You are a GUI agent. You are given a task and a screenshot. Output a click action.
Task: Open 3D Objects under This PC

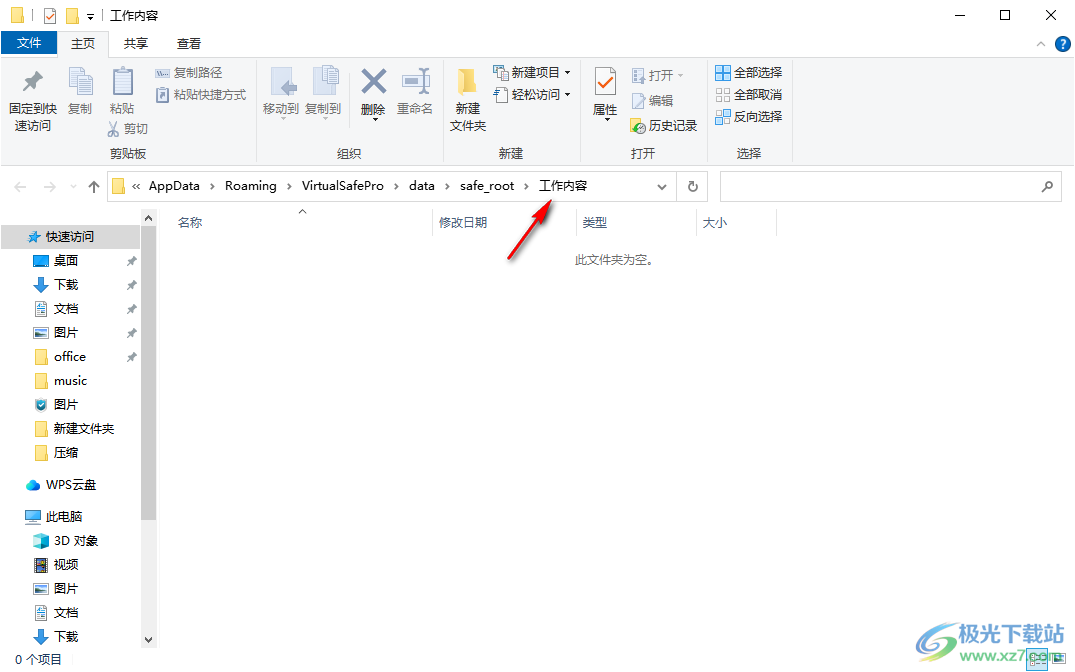click(75, 541)
